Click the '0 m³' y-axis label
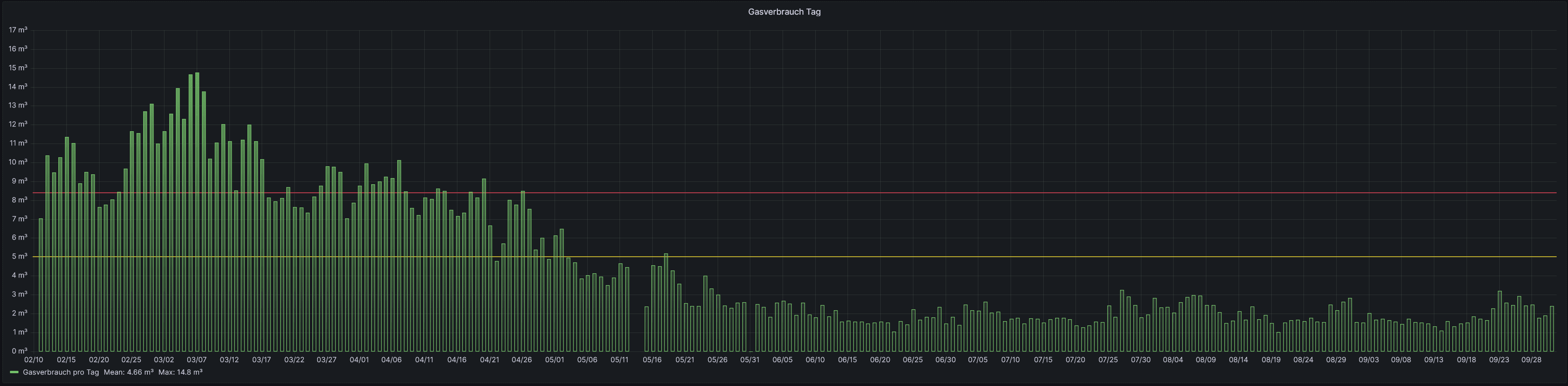Screen dimensions: 1568x386 pyautogui.click(x=20, y=351)
